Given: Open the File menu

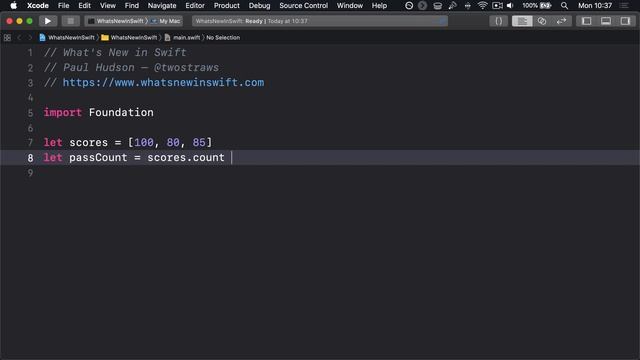Looking at the screenshot, I should (63, 5).
